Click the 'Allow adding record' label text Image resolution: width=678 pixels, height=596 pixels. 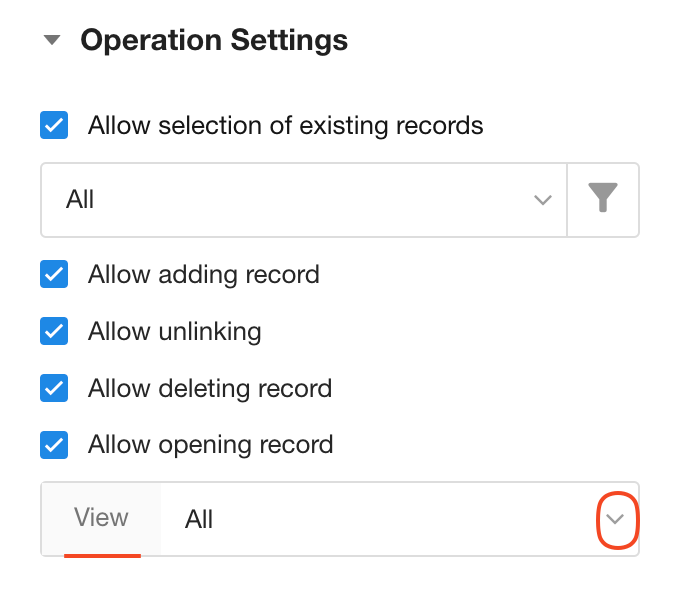tap(203, 274)
